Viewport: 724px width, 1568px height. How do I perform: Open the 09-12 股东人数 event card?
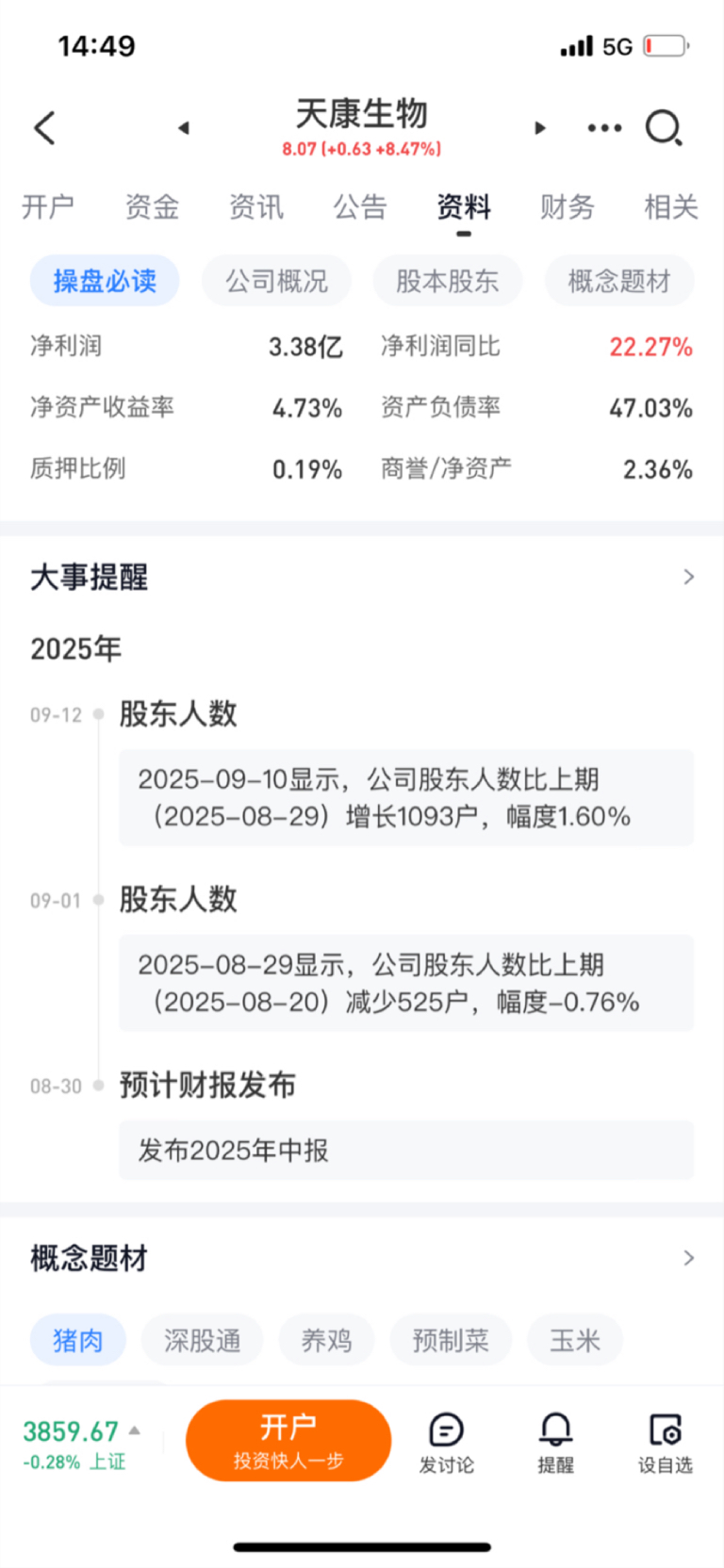pyautogui.click(x=406, y=797)
